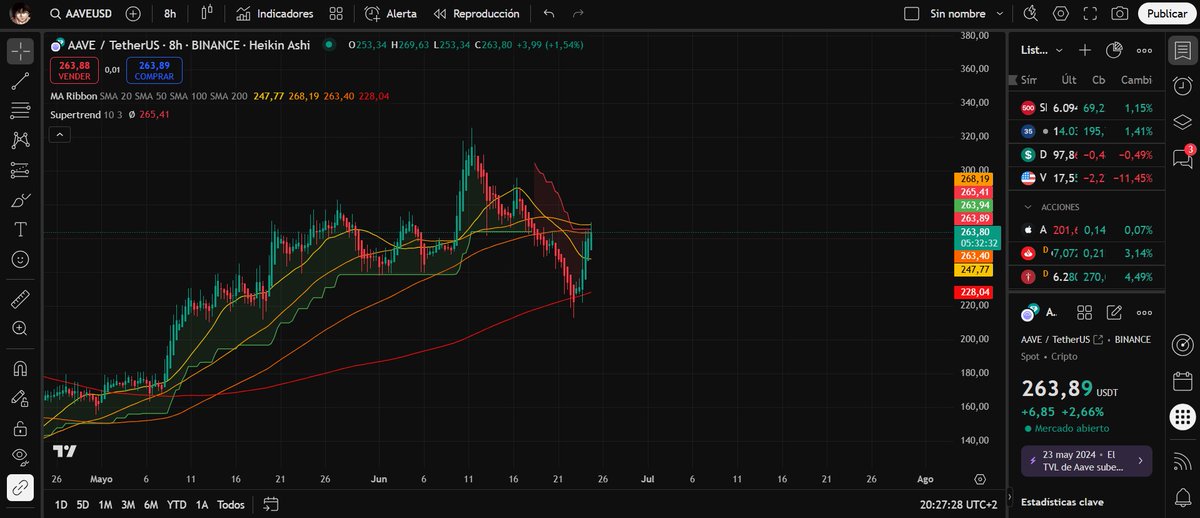
Task: Open the List watchlist dropdown
Action: 1040,50
